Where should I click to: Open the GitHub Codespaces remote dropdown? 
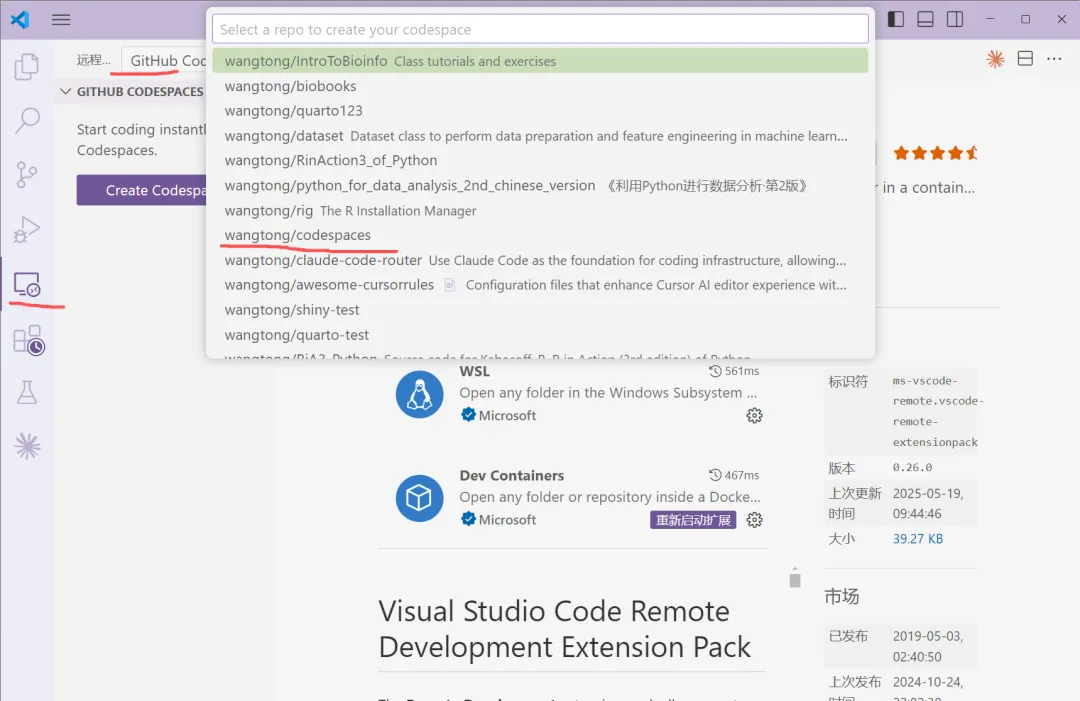pyautogui.click(x=165, y=61)
